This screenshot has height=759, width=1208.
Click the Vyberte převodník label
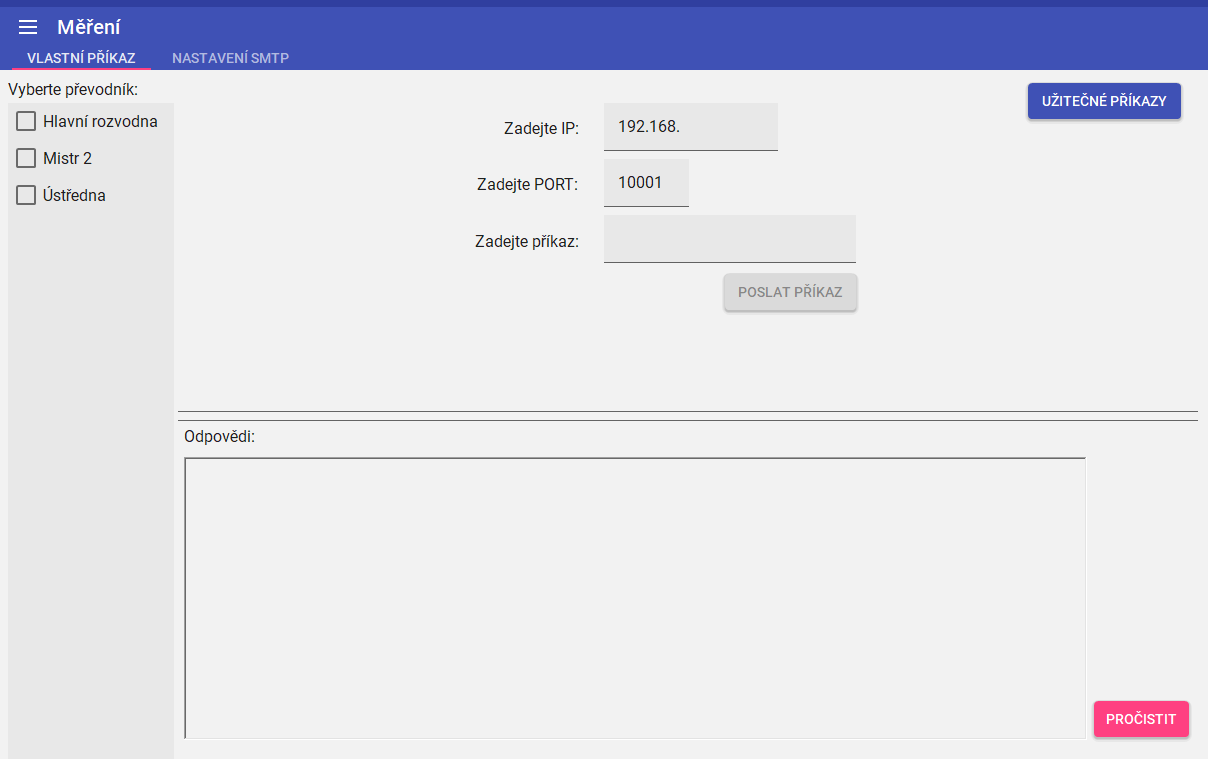click(x=73, y=90)
